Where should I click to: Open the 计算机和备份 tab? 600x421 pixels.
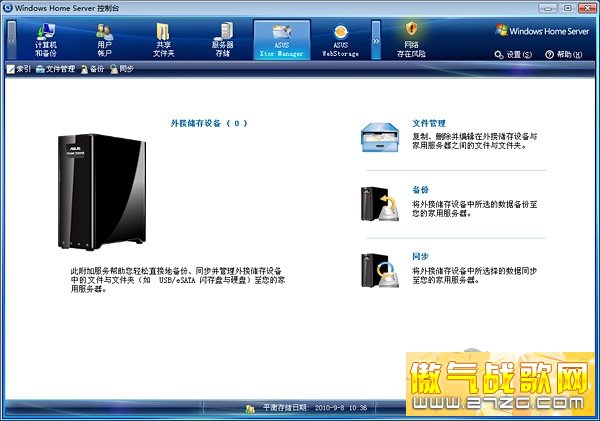coord(46,40)
